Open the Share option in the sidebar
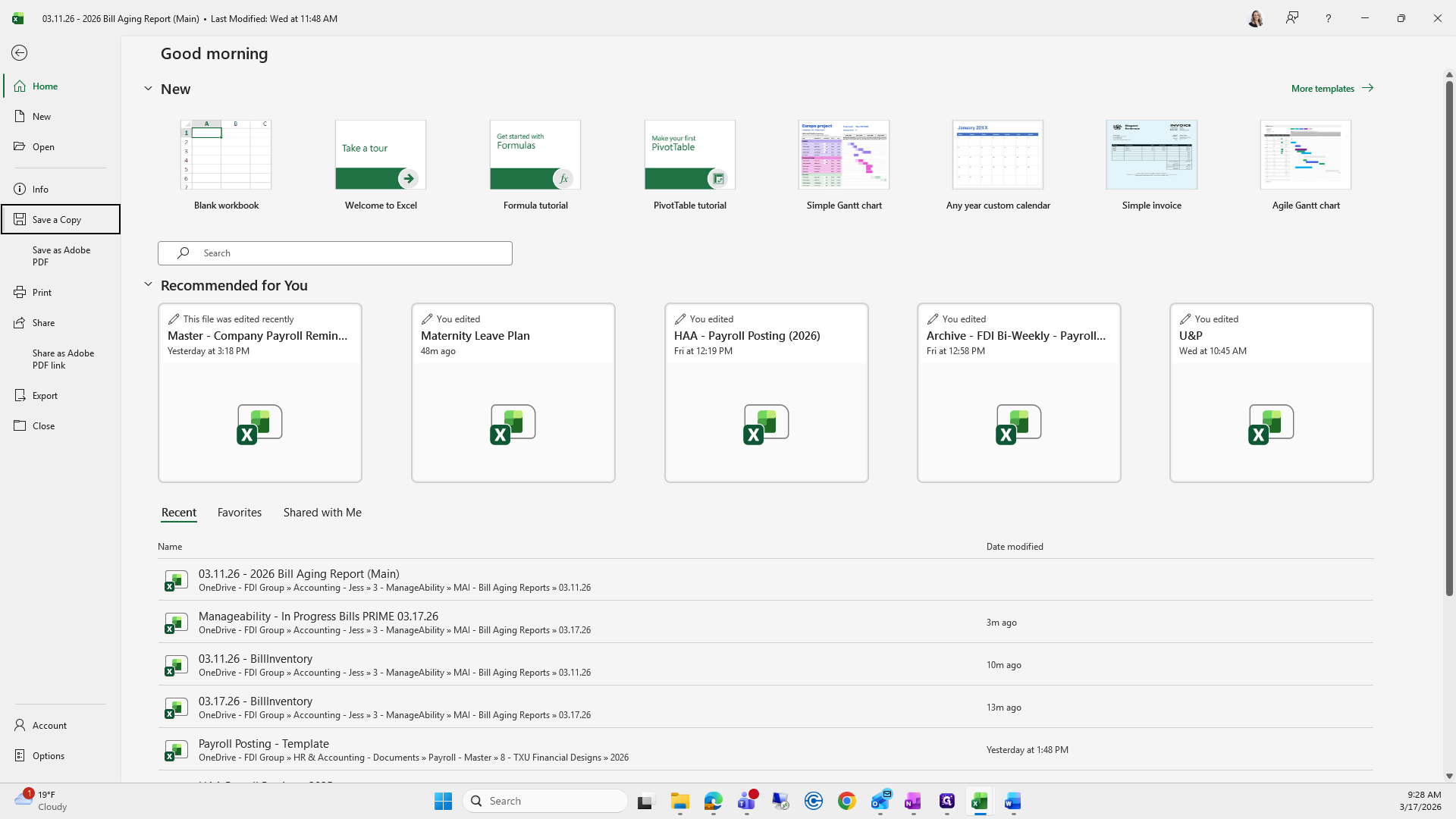The height and width of the screenshot is (819, 1456). pyautogui.click(x=43, y=322)
